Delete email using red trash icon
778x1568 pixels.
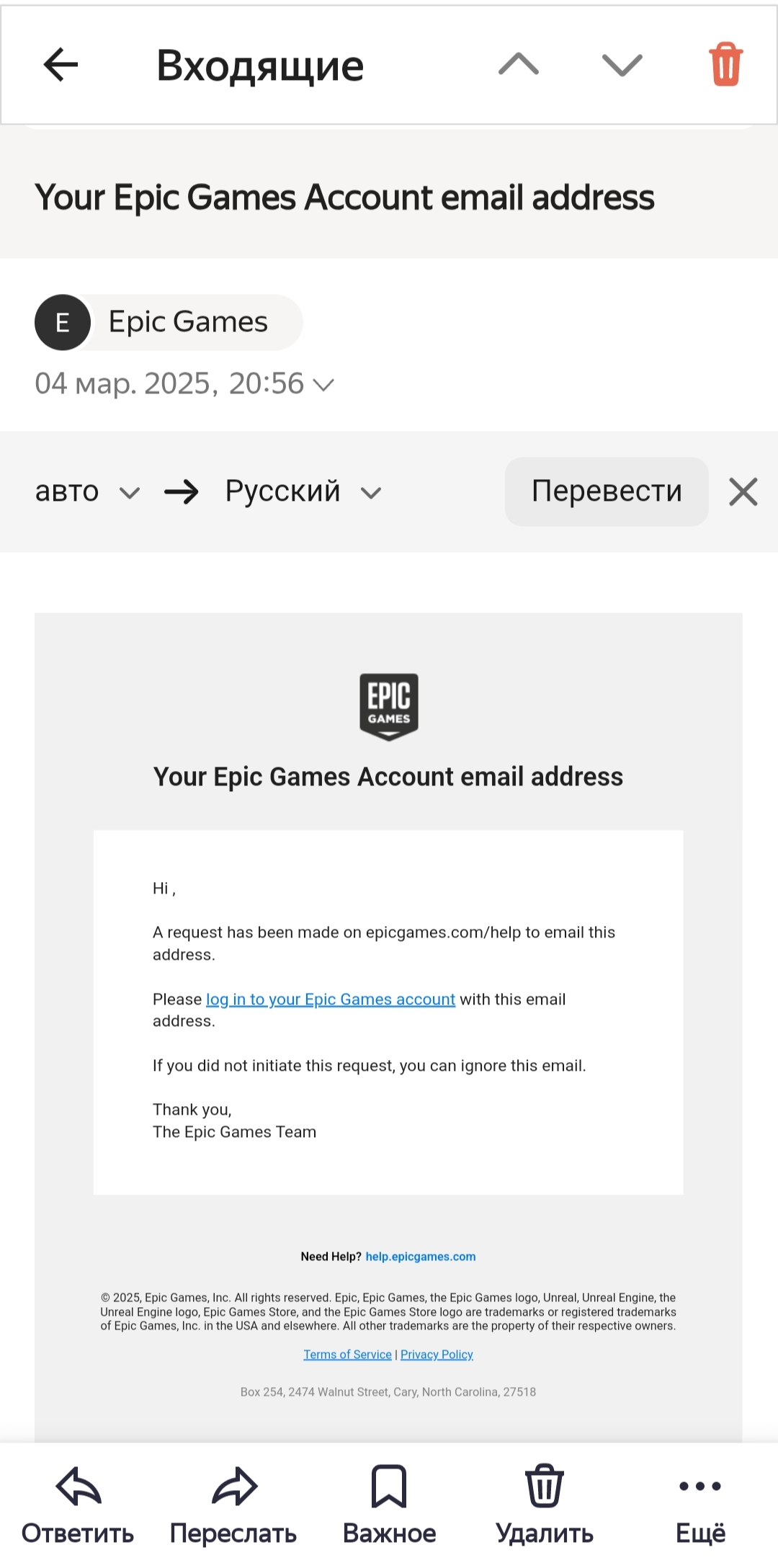[725, 65]
